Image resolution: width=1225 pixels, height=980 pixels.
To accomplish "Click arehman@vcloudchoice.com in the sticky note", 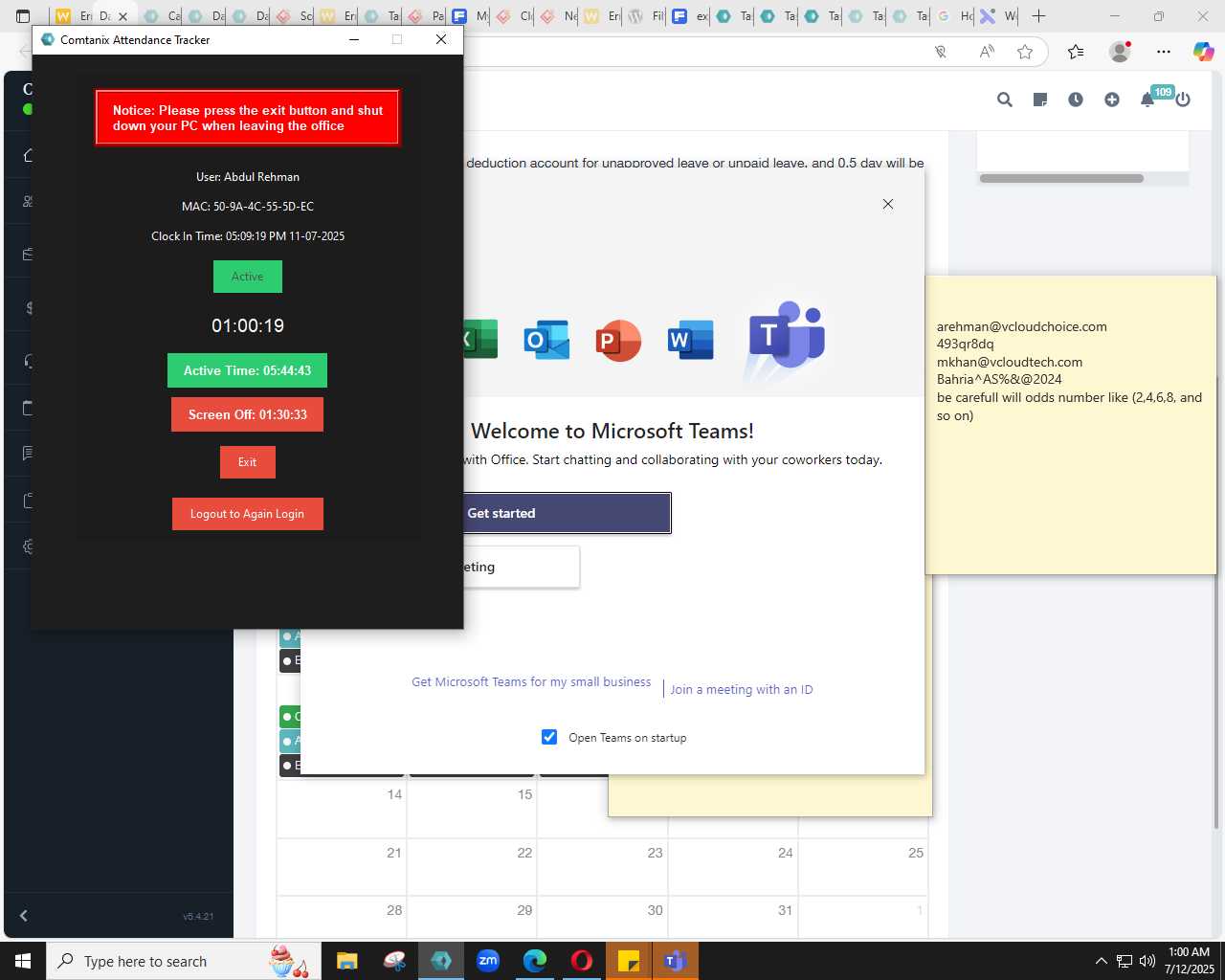I will (1021, 326).
